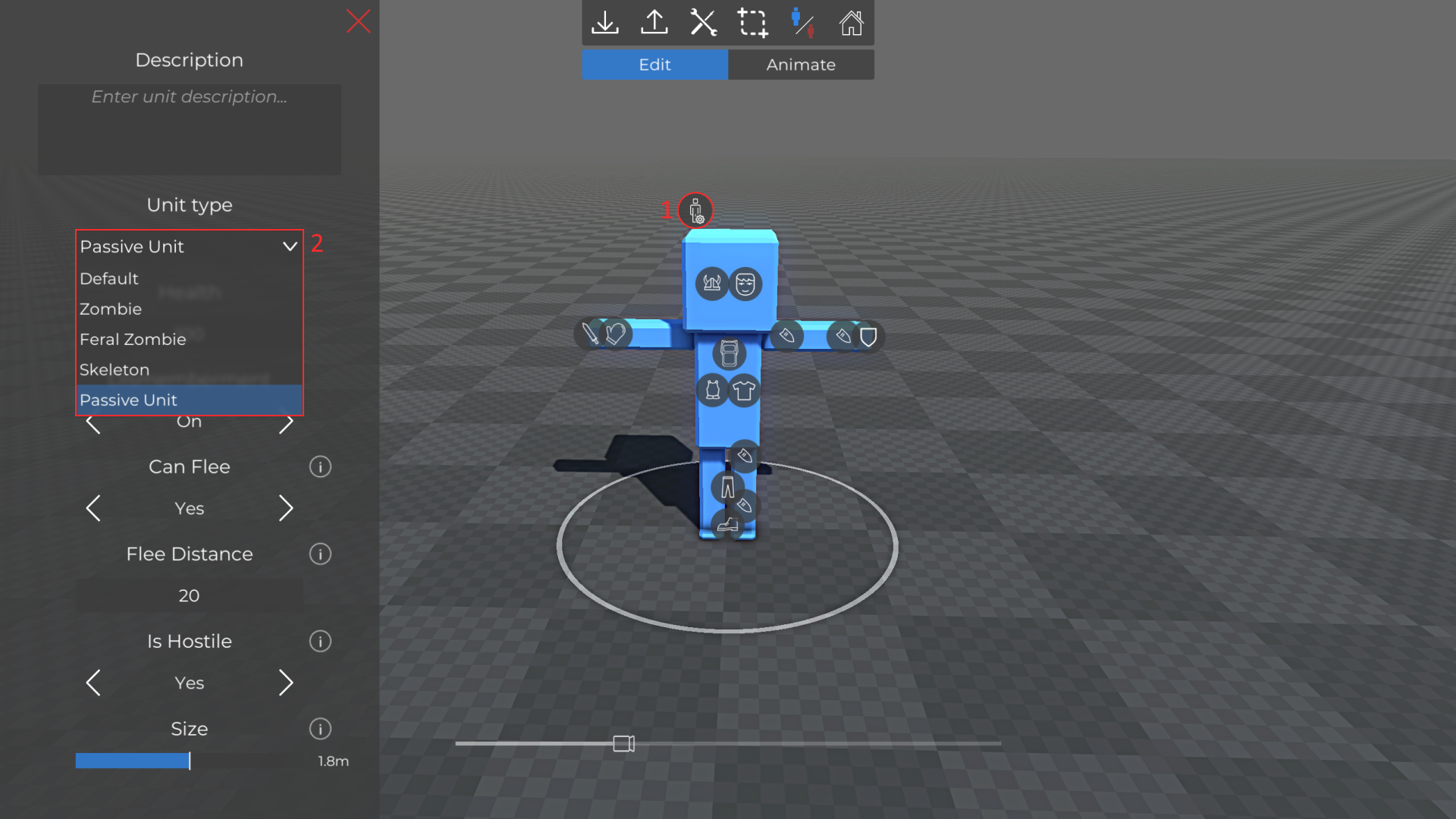Click the download/import icon in top toolbar

[x=604, y=23]
